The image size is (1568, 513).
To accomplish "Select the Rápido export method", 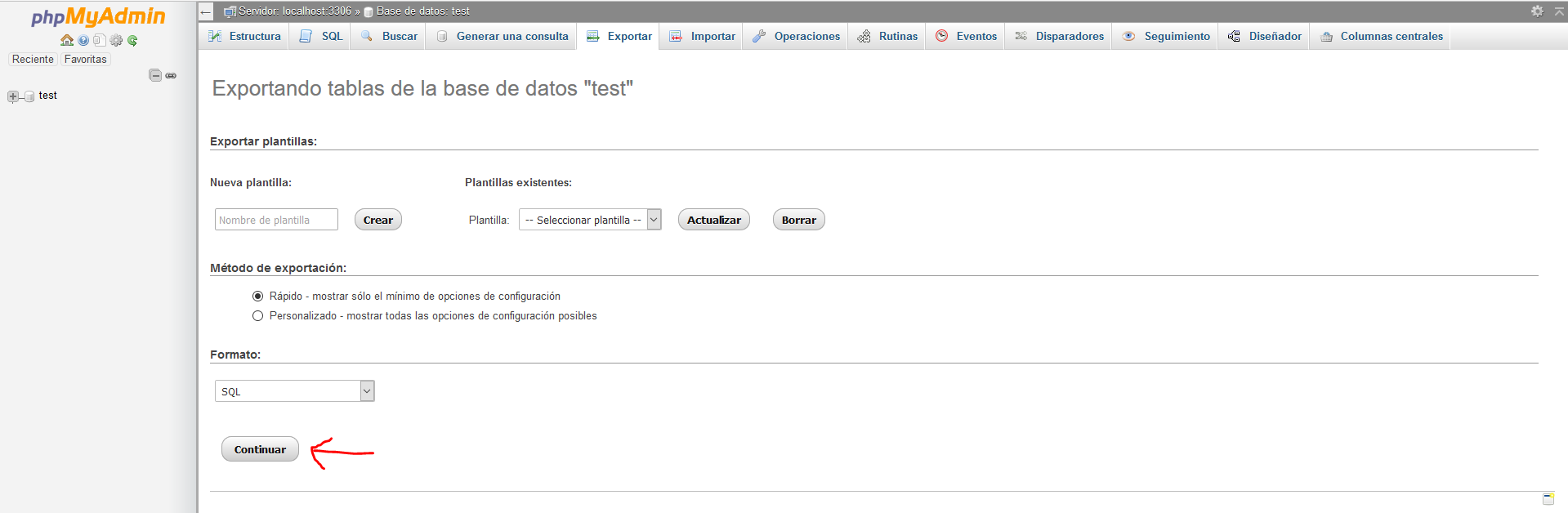I will [x=257, y=296].
